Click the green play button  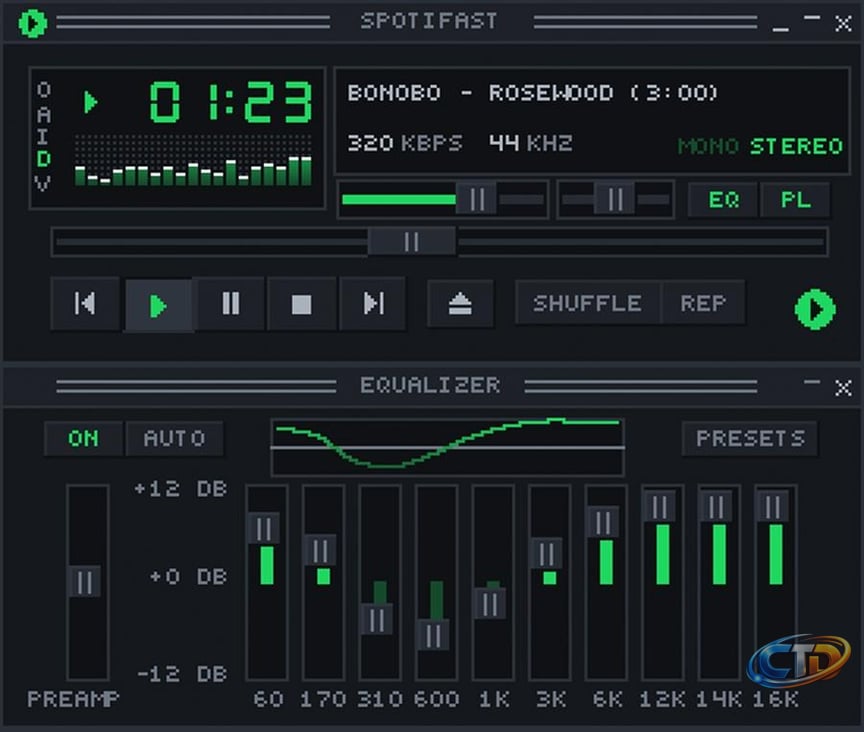click(x=159, y=306)
